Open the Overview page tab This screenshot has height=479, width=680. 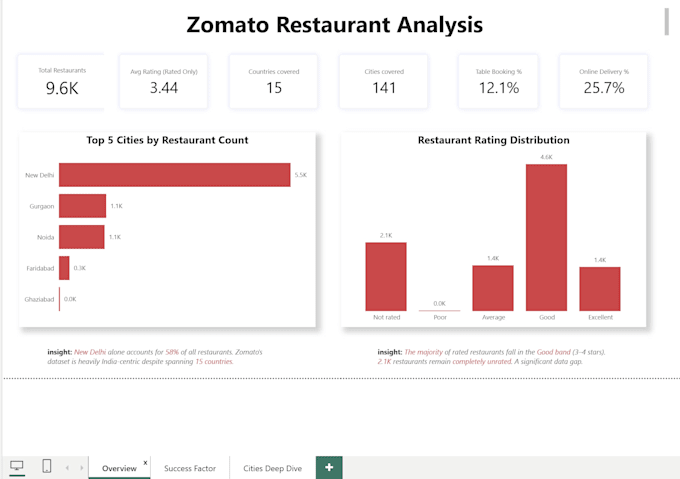point(119,468)
